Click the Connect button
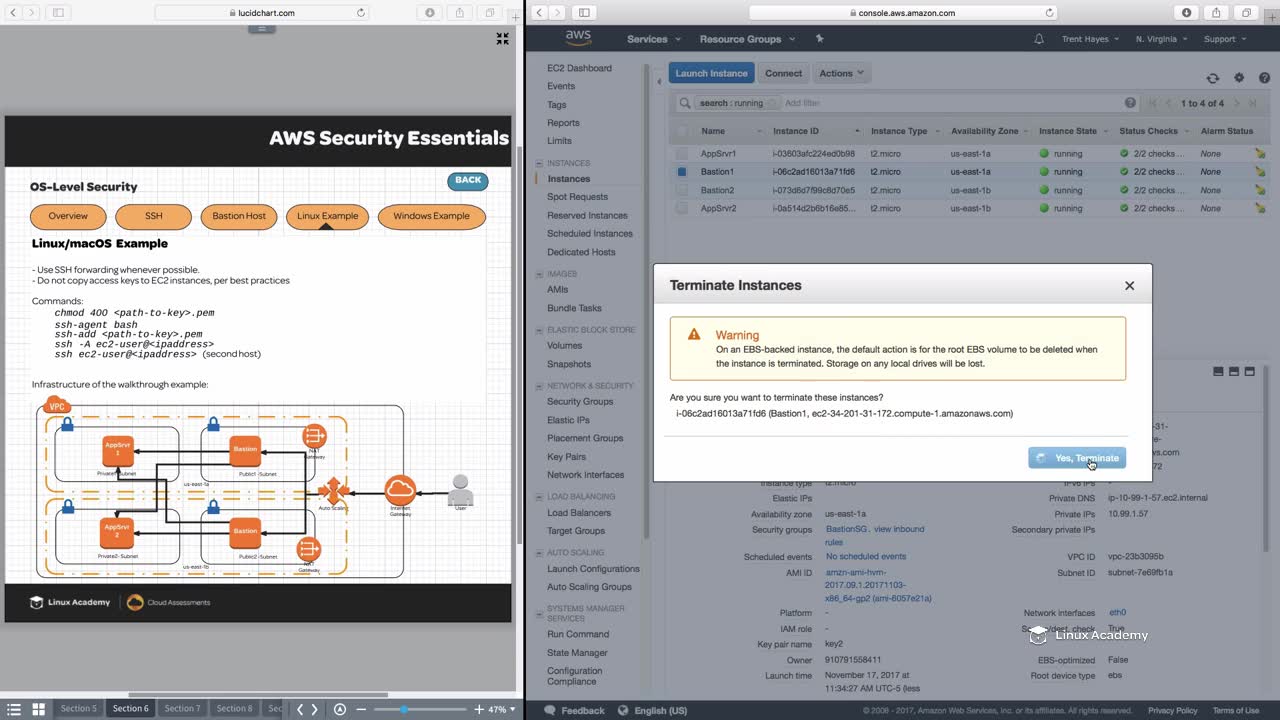Image resolution: width=1280 pixels, height=720 pixels. 783,73
